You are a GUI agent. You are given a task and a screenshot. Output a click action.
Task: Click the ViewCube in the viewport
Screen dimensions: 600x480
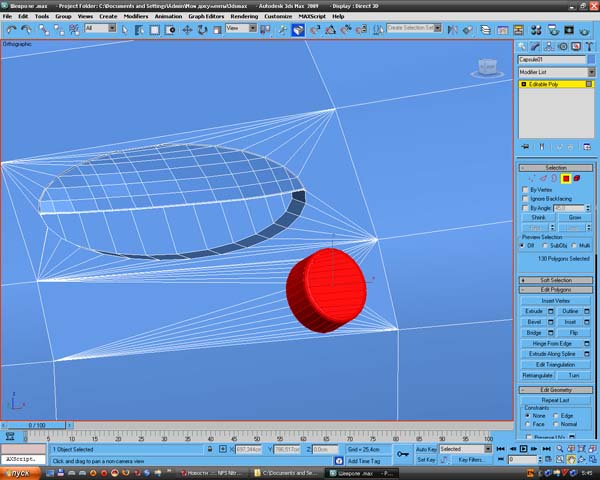click(487, 67)
